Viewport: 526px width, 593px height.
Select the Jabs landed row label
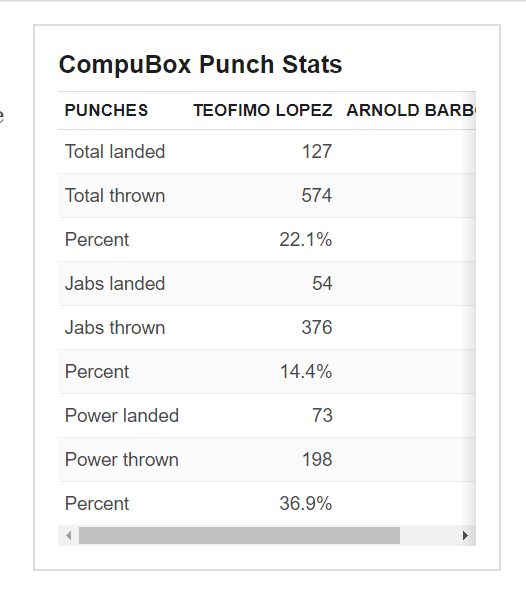pos(115,284)
